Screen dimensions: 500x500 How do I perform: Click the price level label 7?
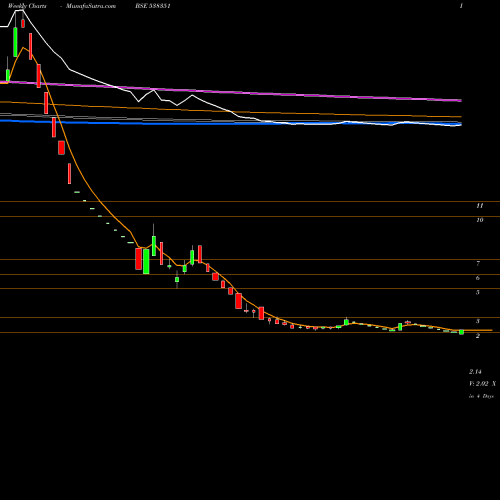pyautogui.click(x=478, y=264)
